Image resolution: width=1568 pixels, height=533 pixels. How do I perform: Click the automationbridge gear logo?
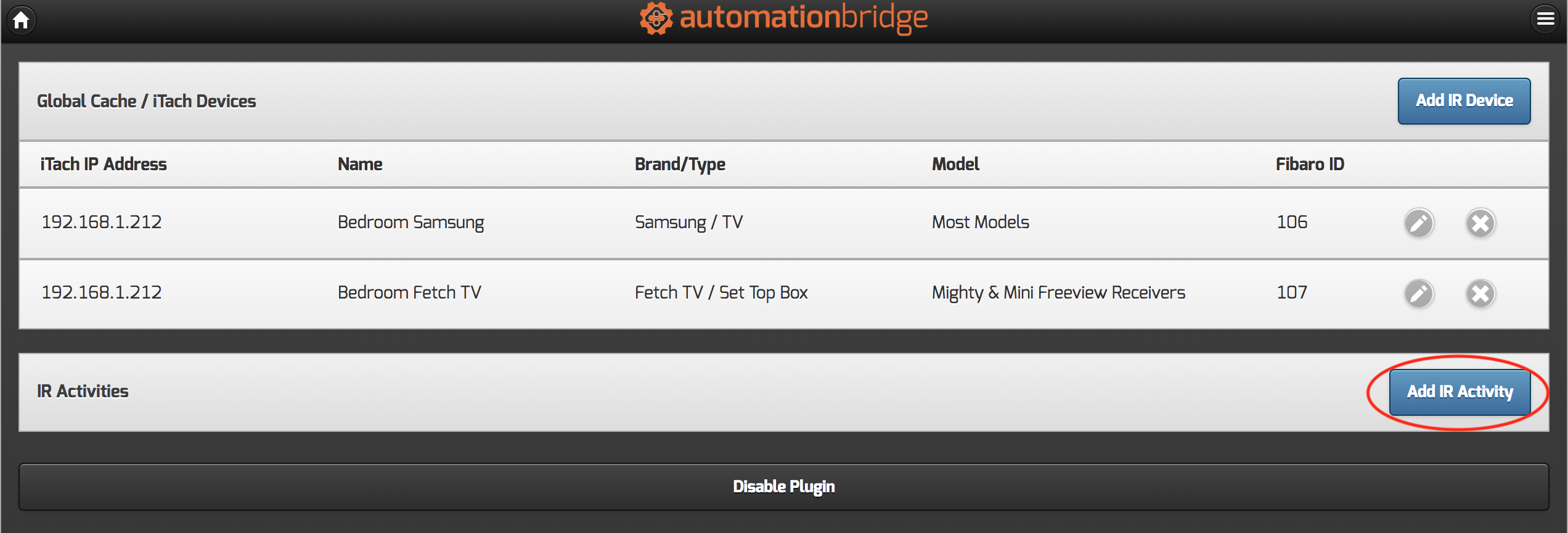[656, 19]
